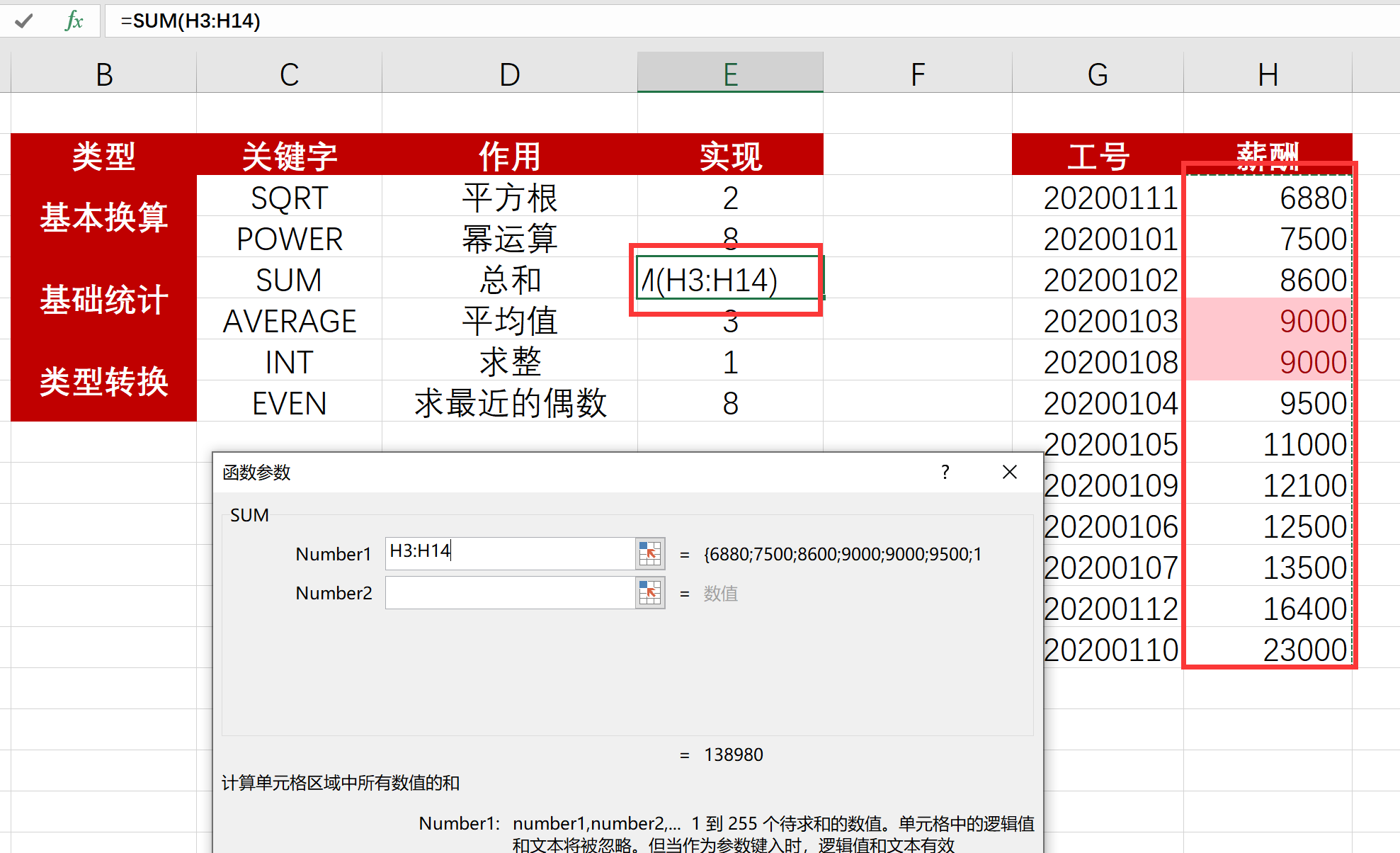Select column H header
The height and width of the screenshot is (853, 1400).
point(1268,74)
